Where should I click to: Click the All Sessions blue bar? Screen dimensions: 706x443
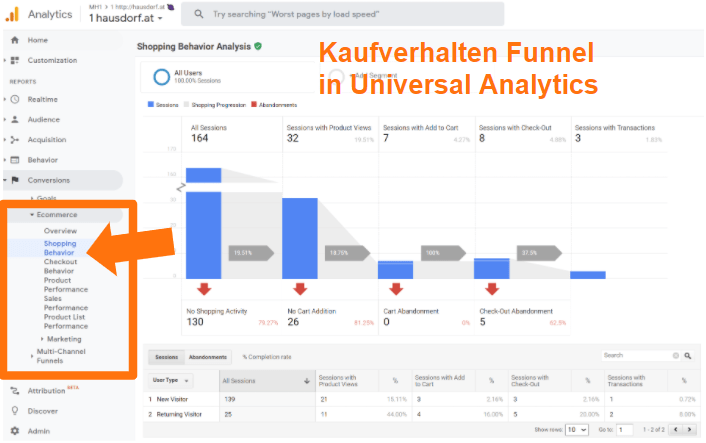coord(204,224)
